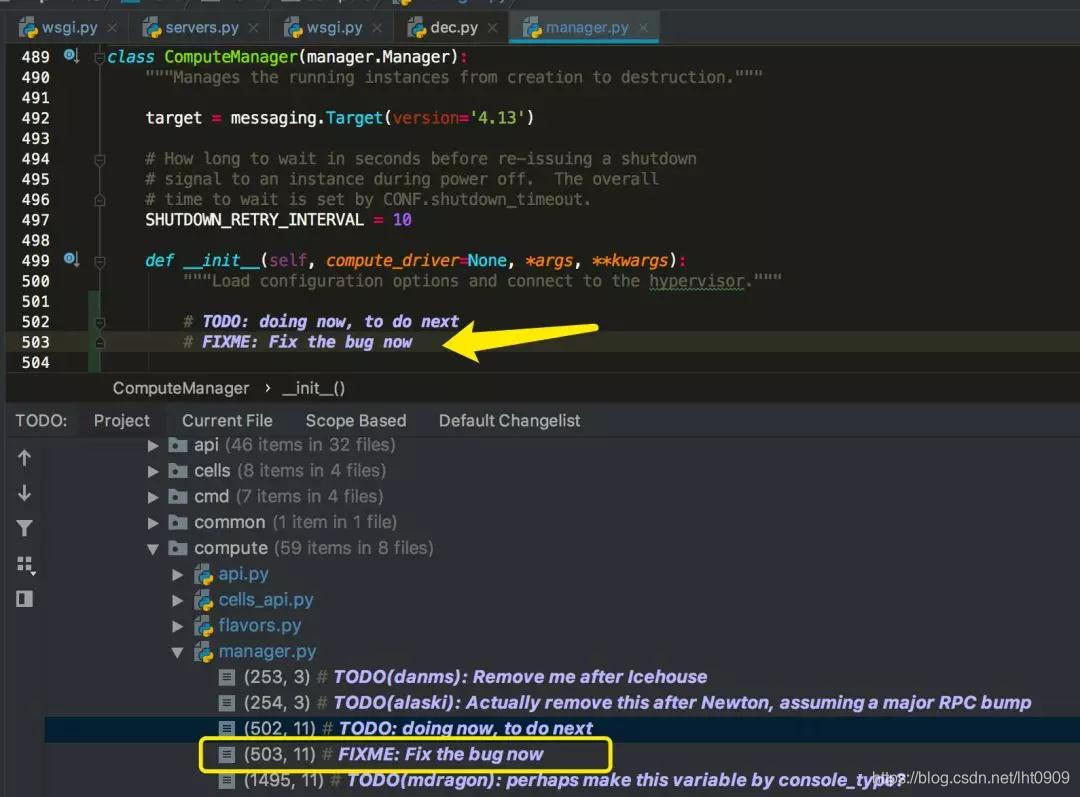
Task: Expand the cmd folder node
Action: click(153, 497)
